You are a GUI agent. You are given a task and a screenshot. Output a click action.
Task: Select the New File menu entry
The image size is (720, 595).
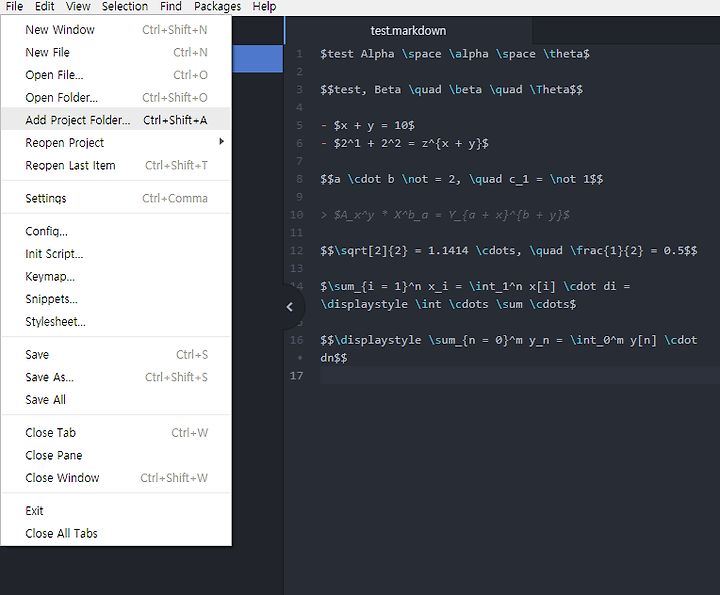[116, 52]
